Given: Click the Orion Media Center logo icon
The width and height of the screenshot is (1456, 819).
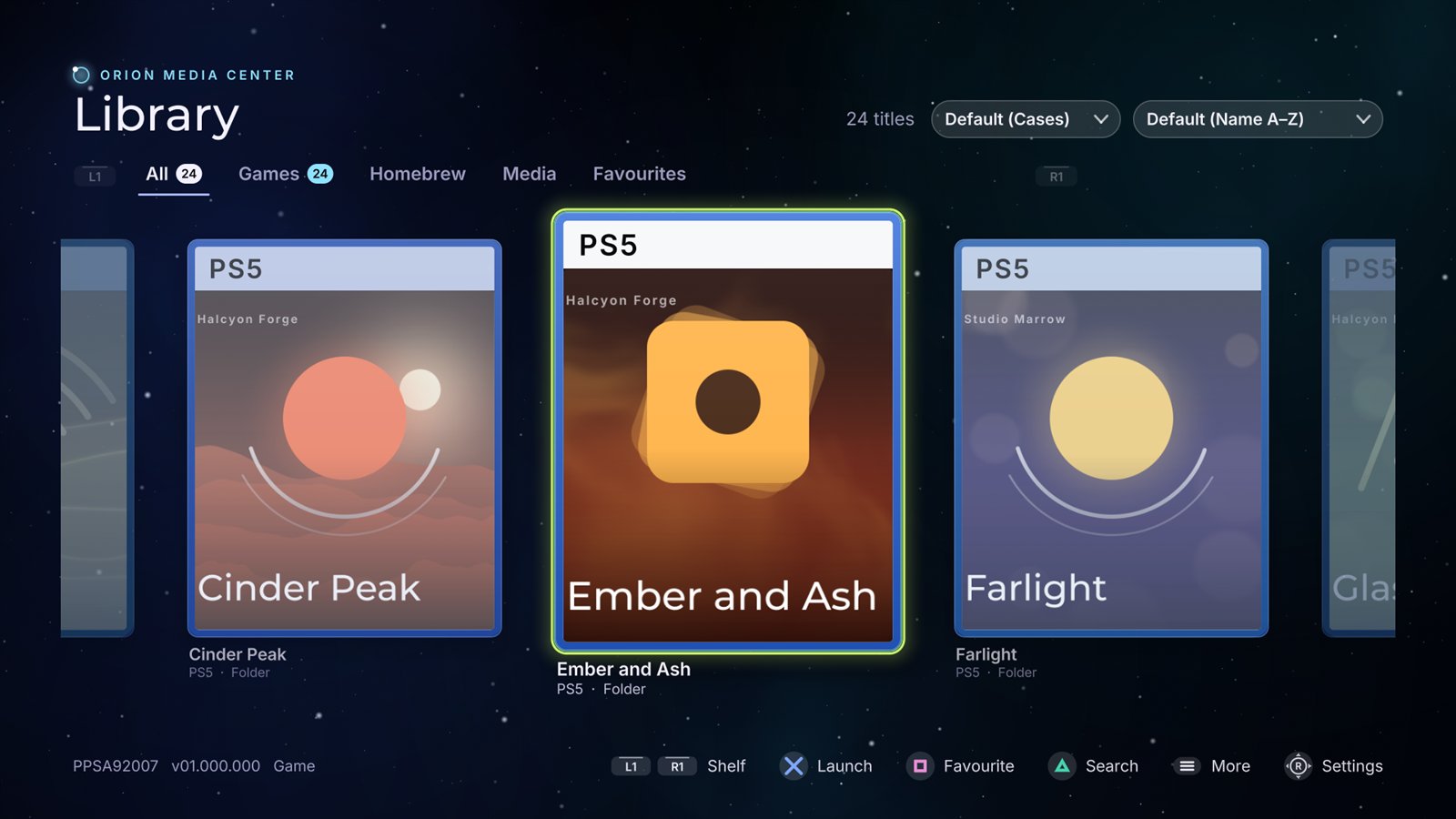Looking at the screenshot, I should pos(81,75).
